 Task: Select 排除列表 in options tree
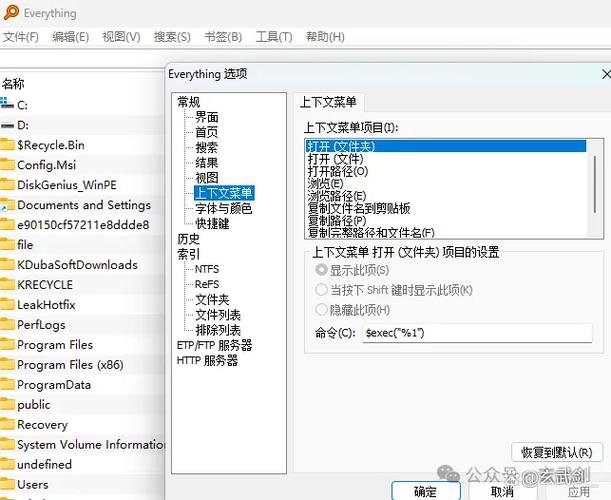click(218, 330)
